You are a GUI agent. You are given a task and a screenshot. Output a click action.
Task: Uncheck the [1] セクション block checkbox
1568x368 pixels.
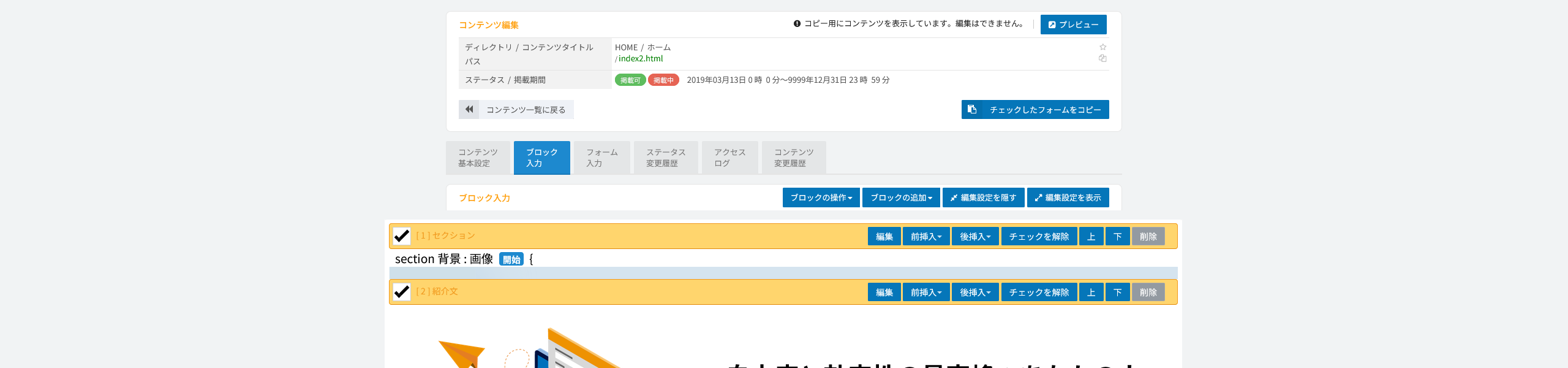point(402,236)
